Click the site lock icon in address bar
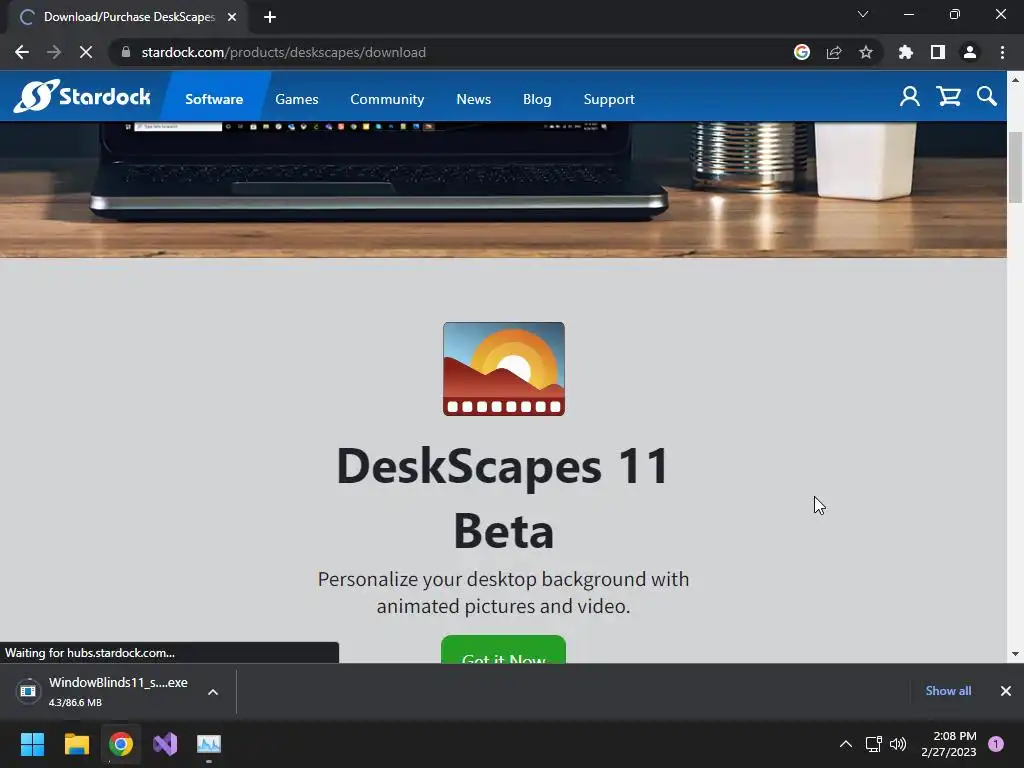Viewport: 1024px width, 768px height. pos(126,52)
